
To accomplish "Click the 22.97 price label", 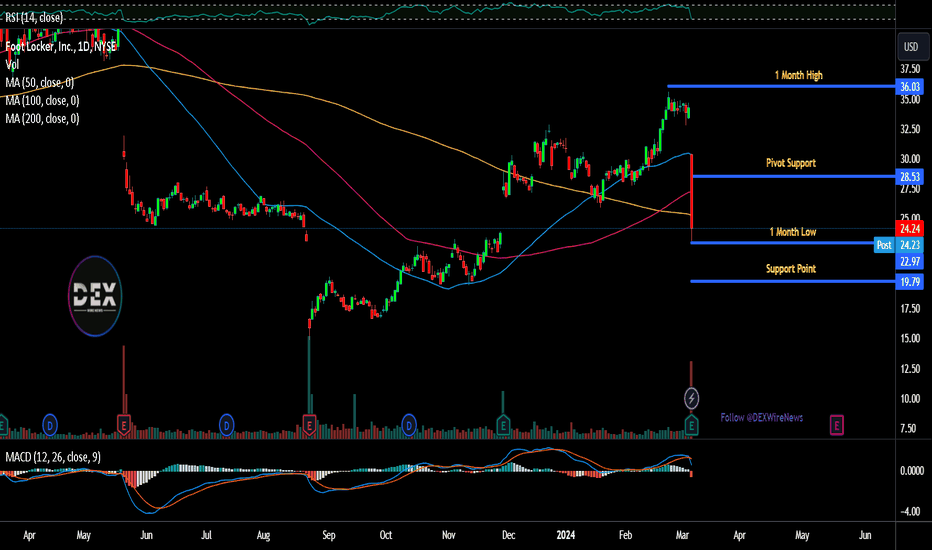I will pyautogui.click(x=910, y=261).
